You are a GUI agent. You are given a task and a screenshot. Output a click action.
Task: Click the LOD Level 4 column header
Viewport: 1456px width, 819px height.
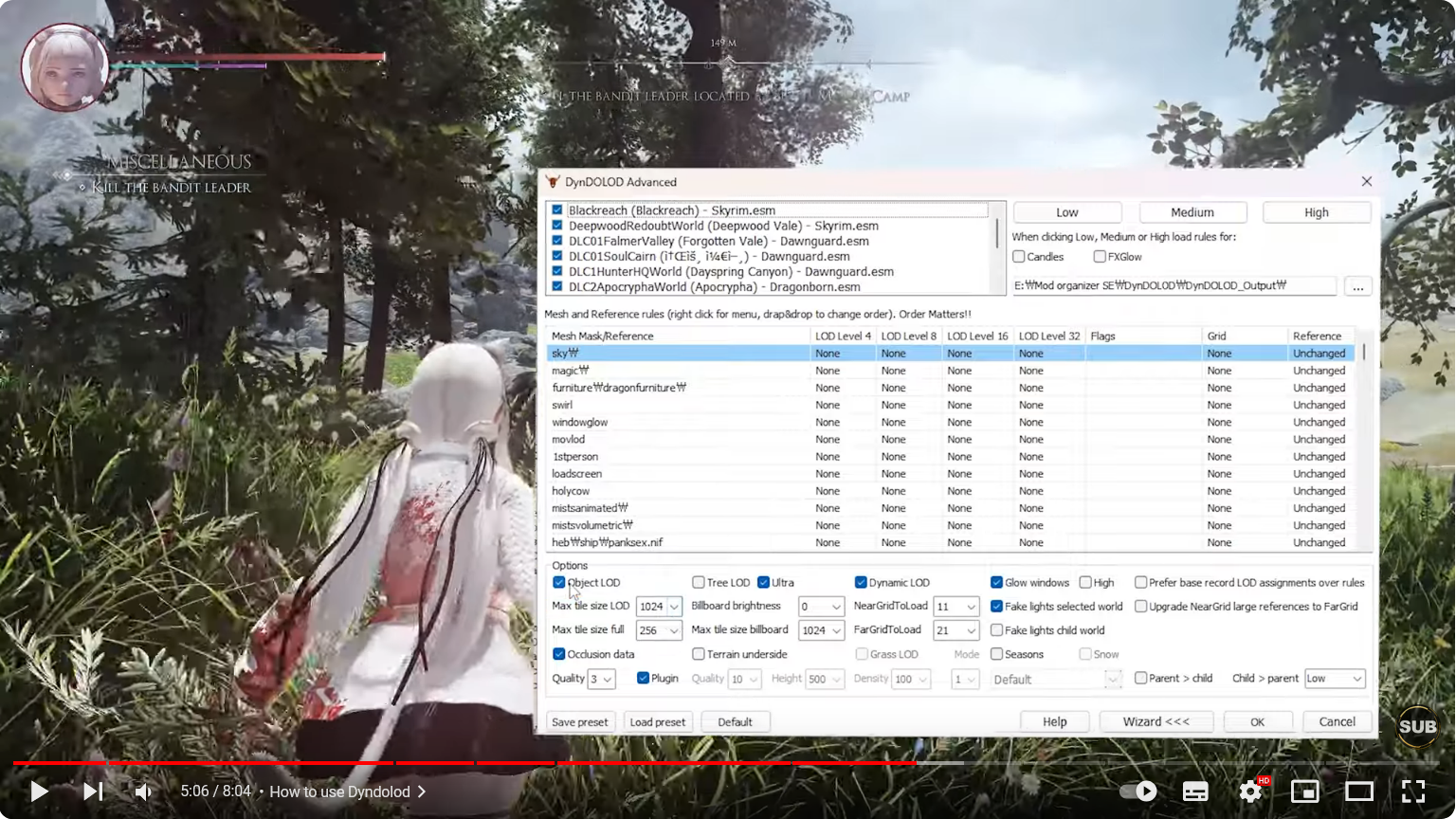pyautogui.click(x=843, y=336)
